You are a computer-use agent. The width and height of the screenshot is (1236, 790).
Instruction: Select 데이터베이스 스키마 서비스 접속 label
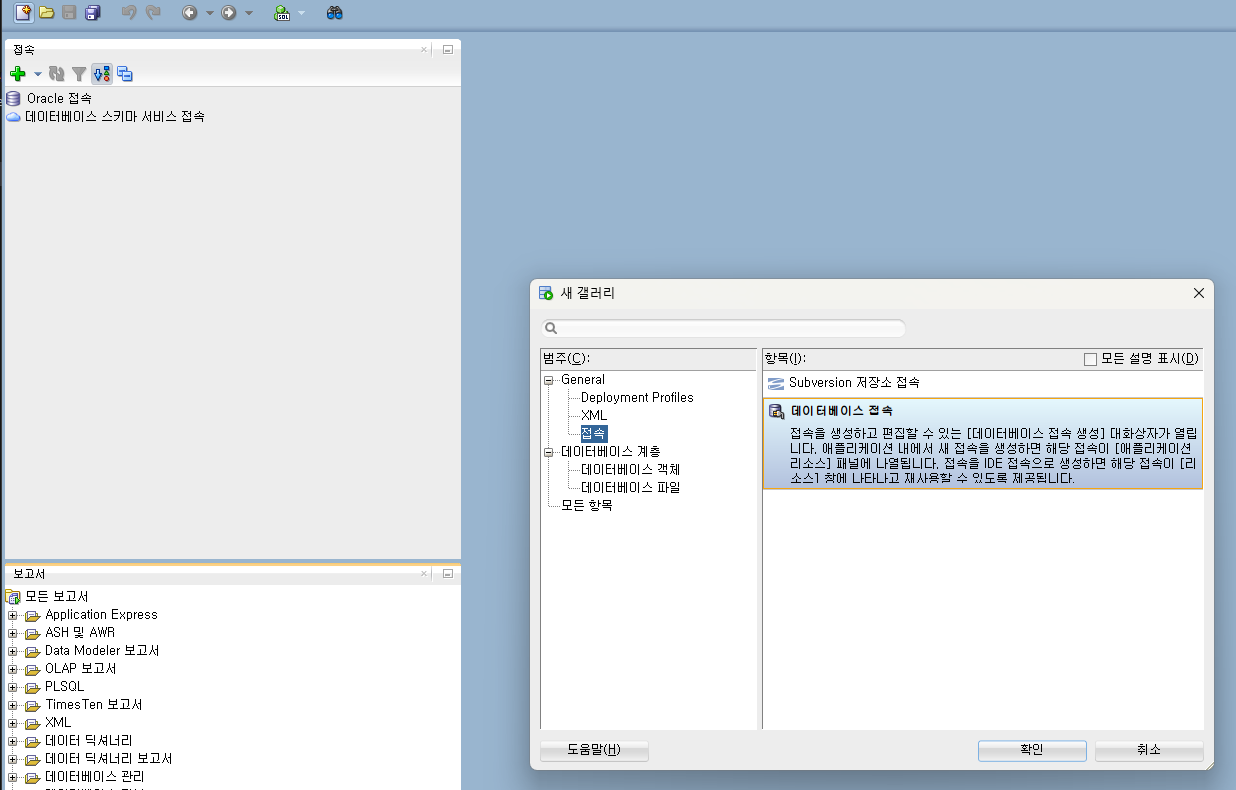[x=115, y=117]
